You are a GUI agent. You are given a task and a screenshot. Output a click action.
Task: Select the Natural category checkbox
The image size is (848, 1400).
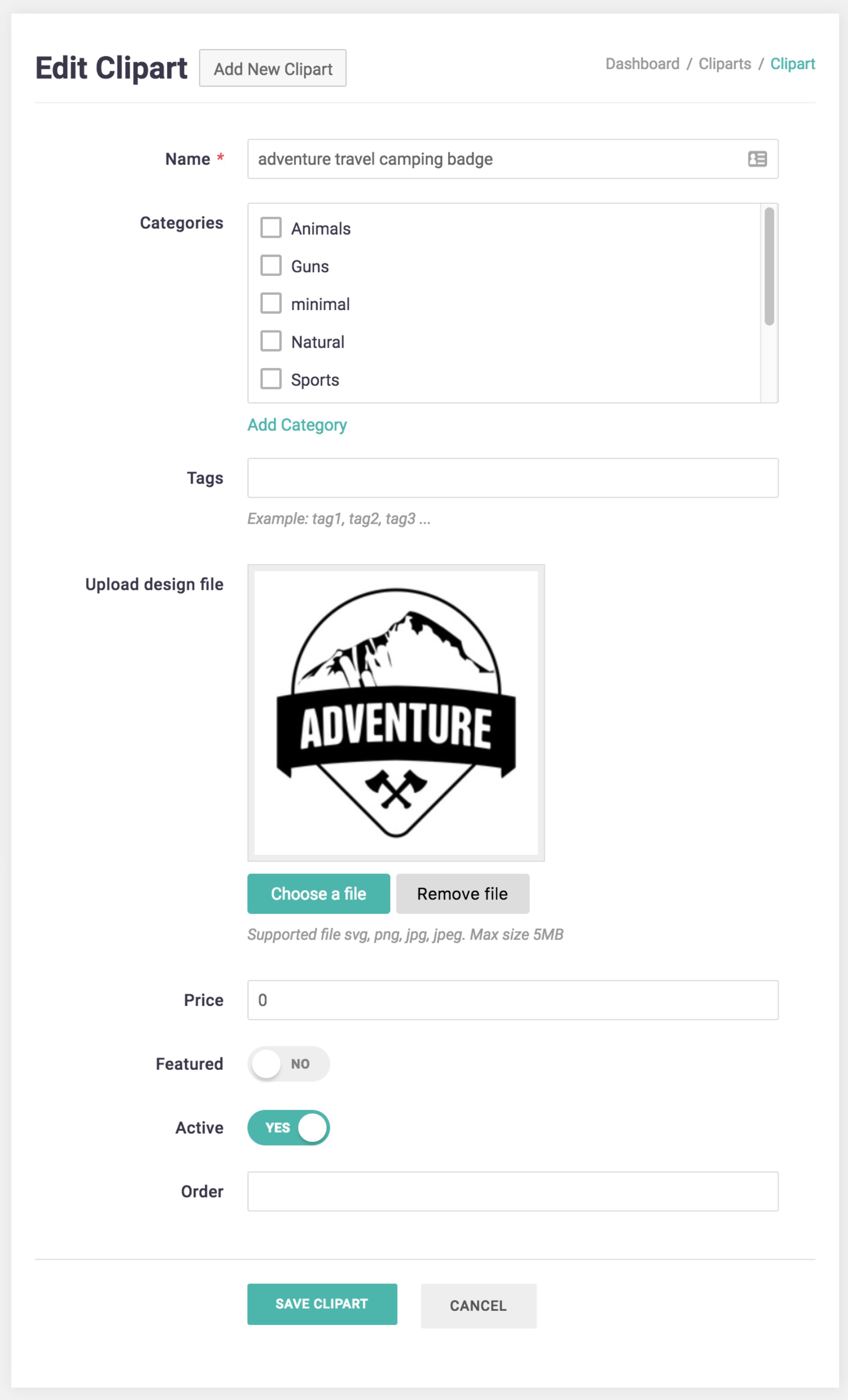click(x=271, y=341)
